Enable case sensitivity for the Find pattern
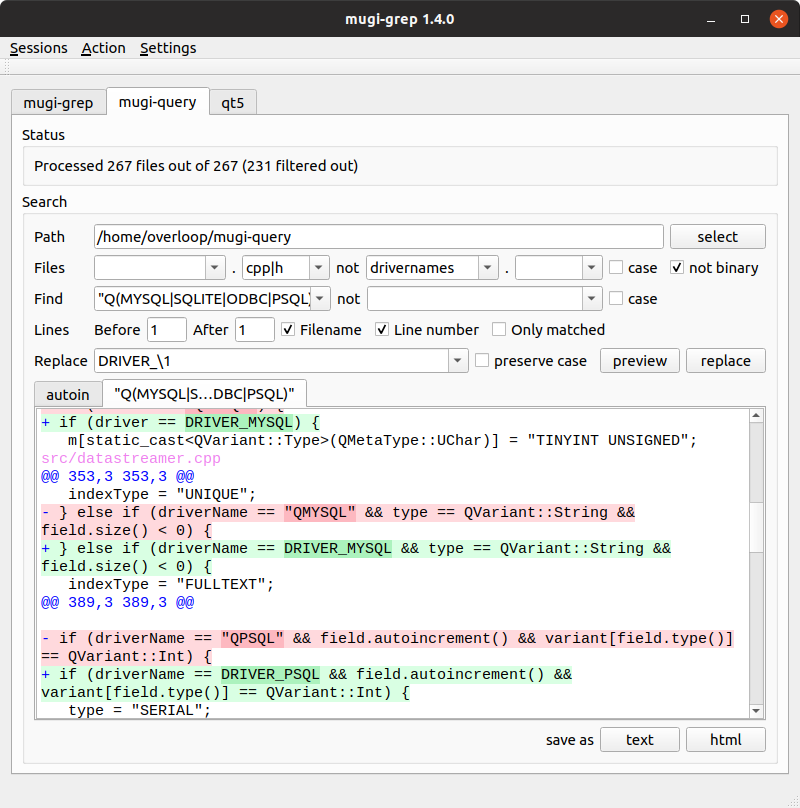This screenshot has height=808, width=800. coord(618,298)
